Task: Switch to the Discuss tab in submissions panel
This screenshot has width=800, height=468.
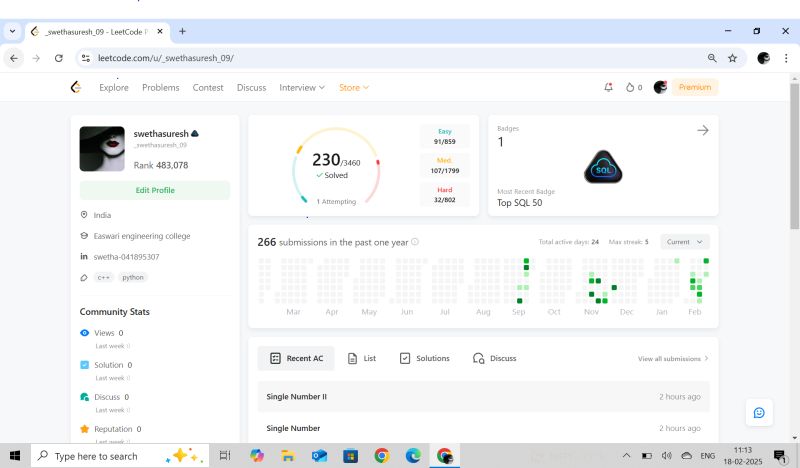Action: pyautogui.click(x=494, y=358)
